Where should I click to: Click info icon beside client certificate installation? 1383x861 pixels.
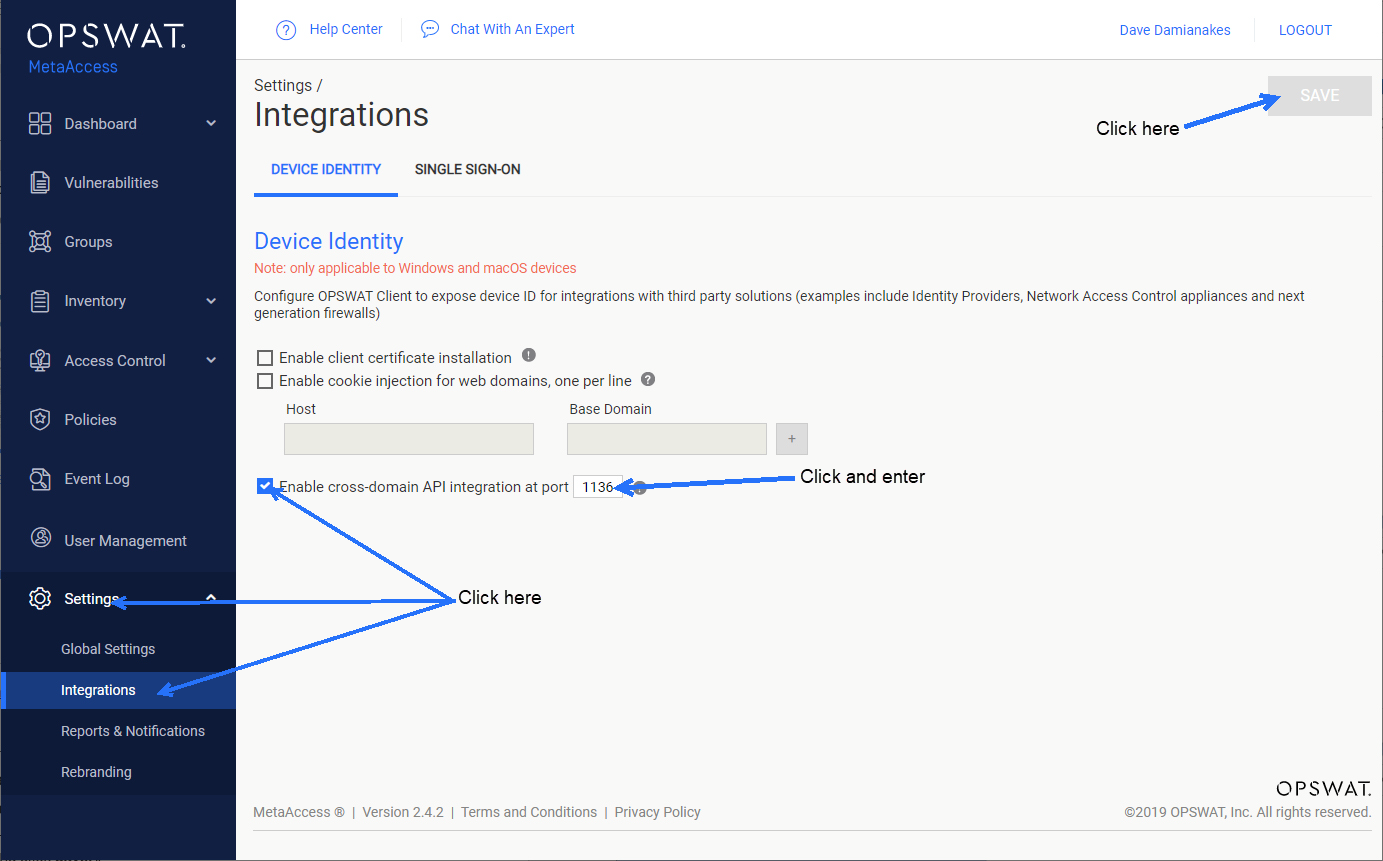(529, 355)
